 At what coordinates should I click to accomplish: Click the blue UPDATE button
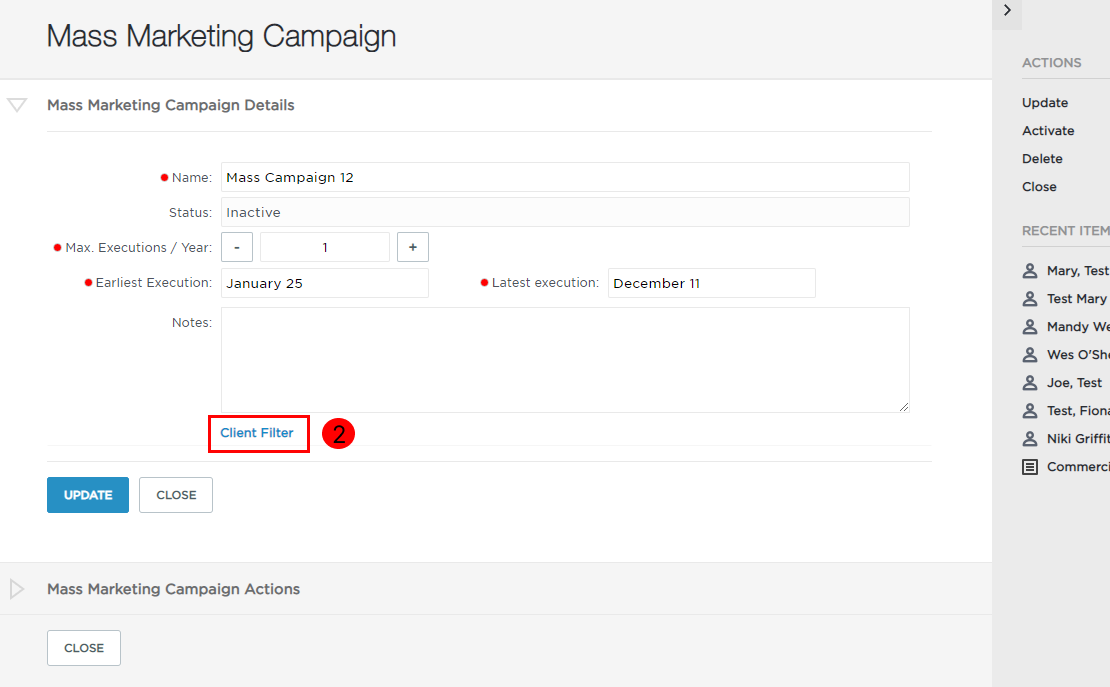pos(88,495)
